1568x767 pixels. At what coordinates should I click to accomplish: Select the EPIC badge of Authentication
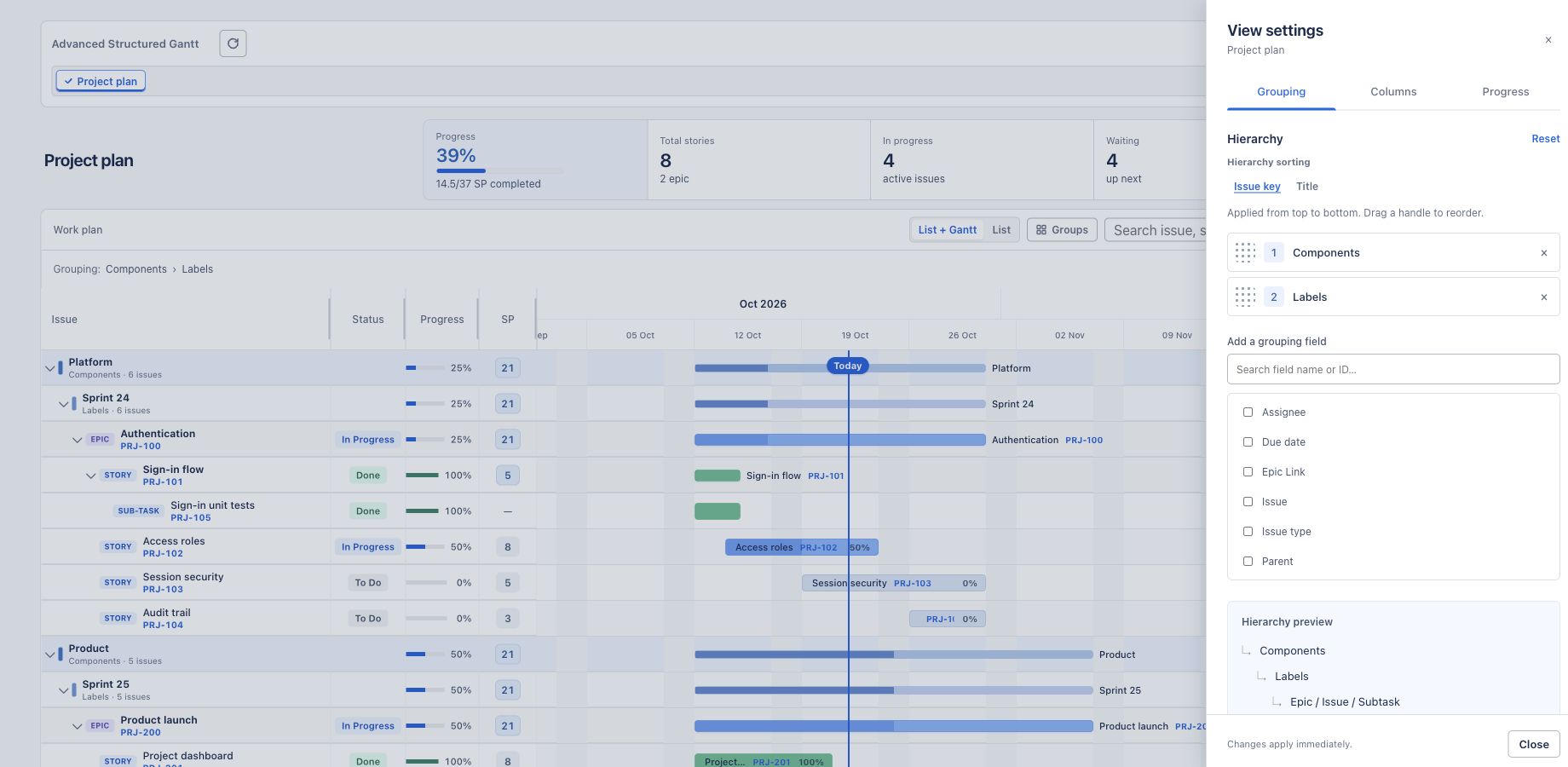pyautogui.click(x=100, y=440)
